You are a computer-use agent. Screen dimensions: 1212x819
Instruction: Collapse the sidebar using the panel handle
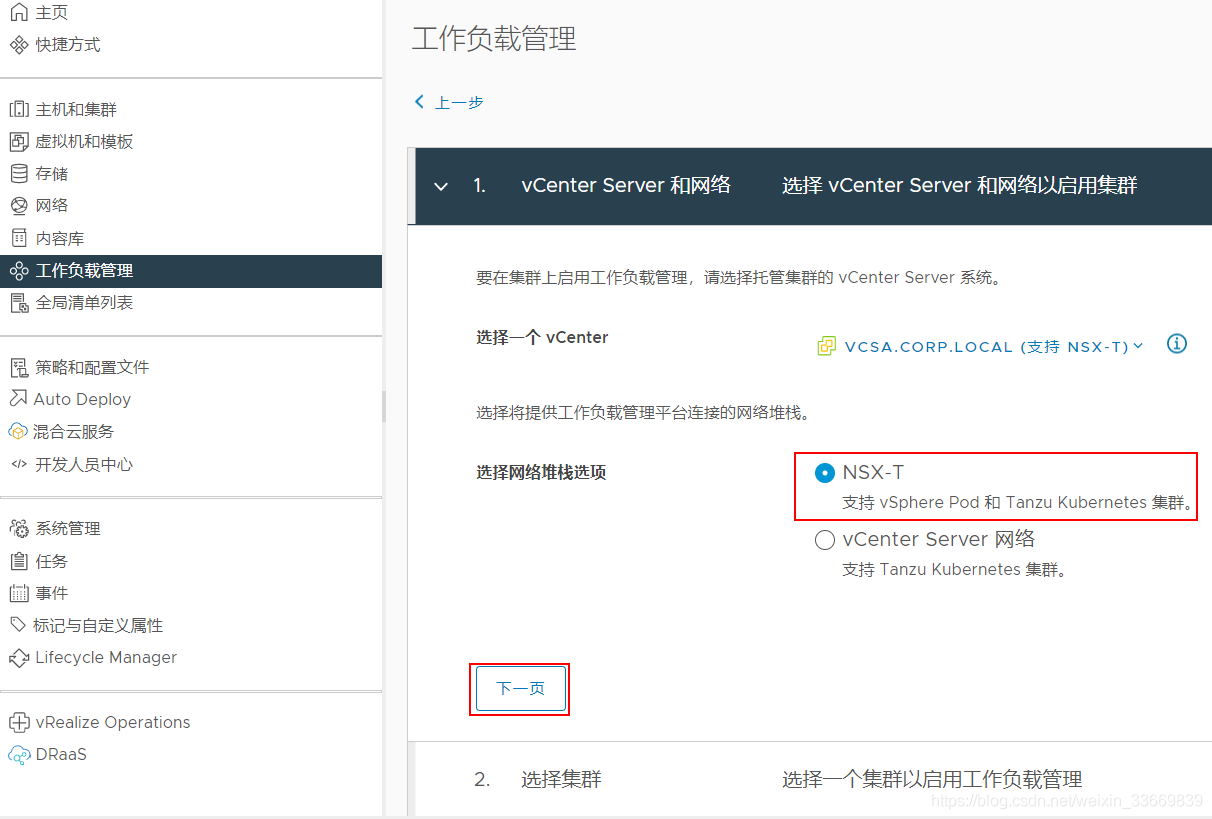point(384,406)
